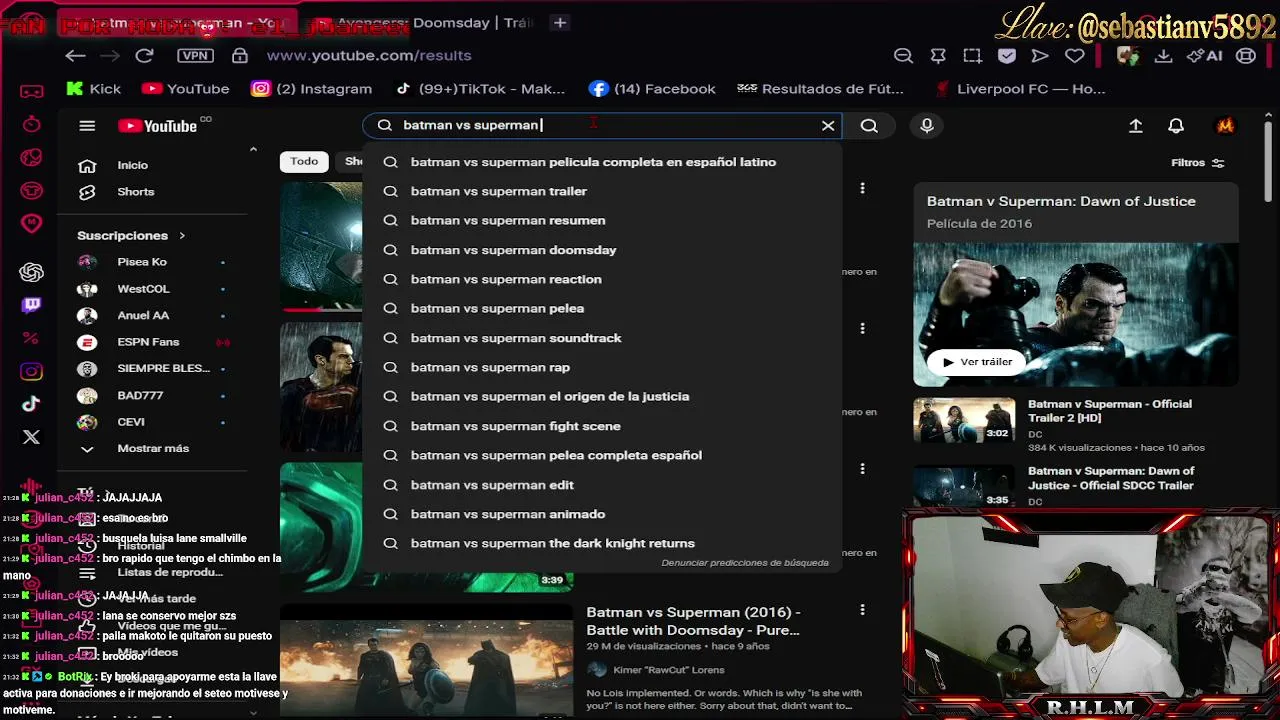Open site security lock info
The width and height of the screenshot is (1280, 720).
coord(240,56)
